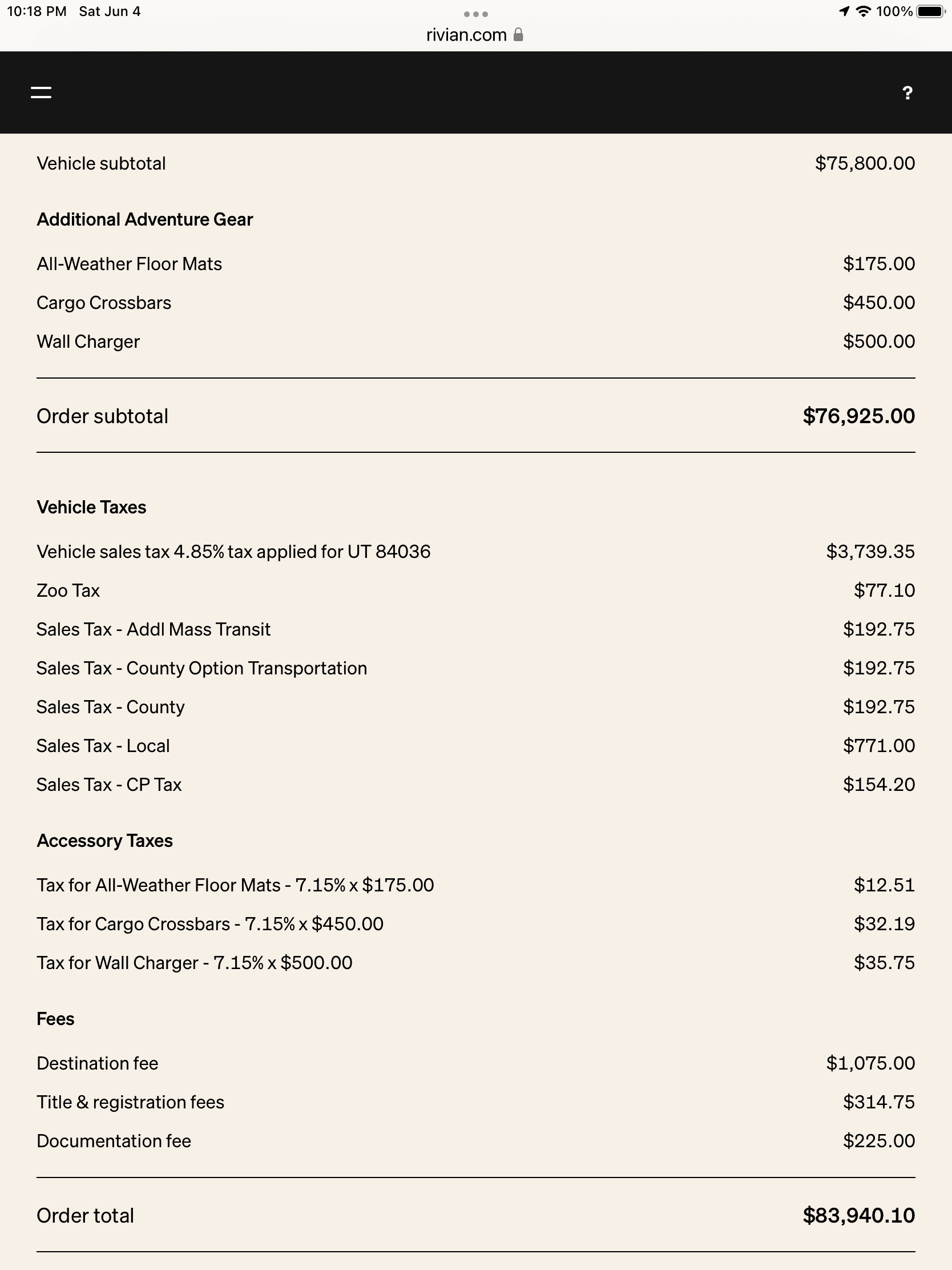Screen dimensions: 952x1270
Task: Tap the Vehicle sales tax UT 84036 line
Action: point(475,551)
